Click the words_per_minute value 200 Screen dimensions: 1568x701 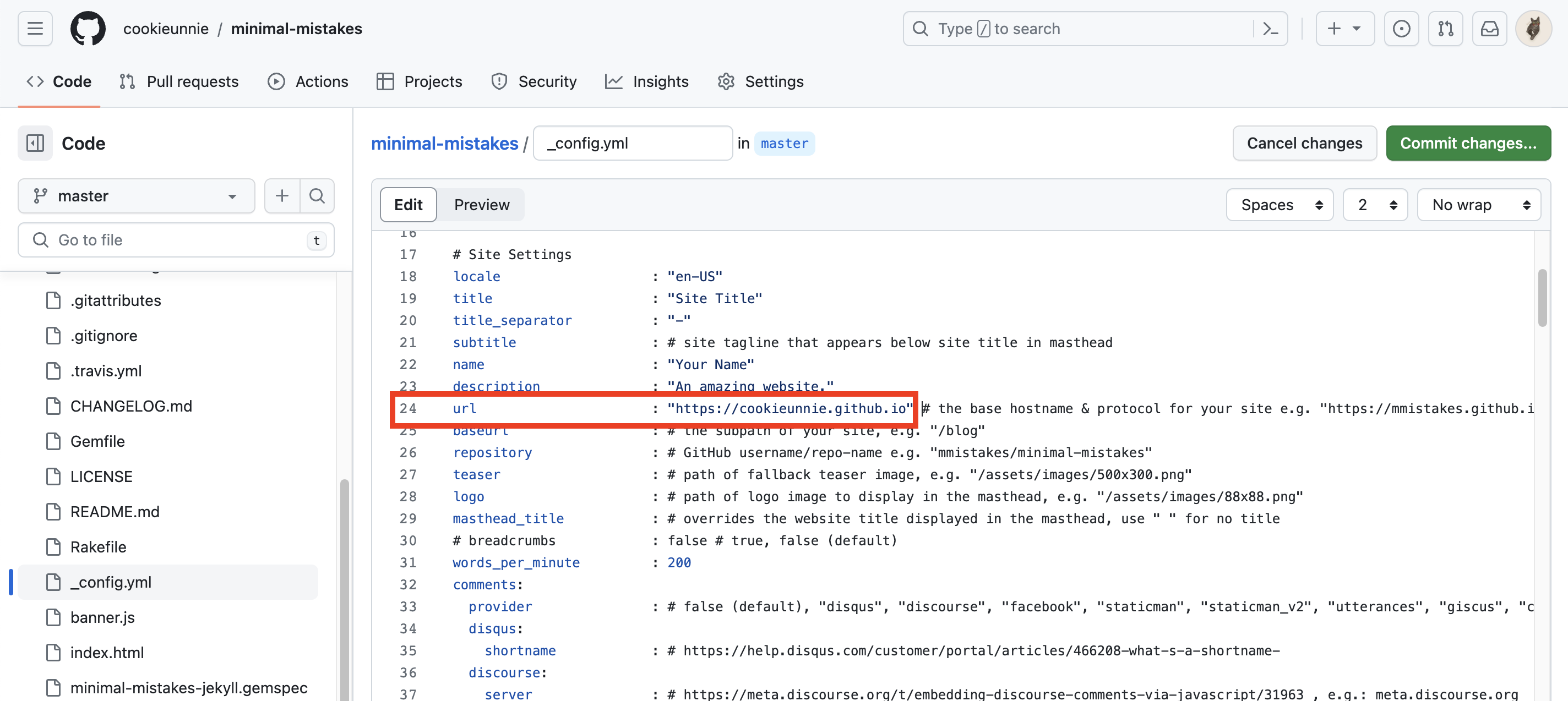[x=679, y=562]
